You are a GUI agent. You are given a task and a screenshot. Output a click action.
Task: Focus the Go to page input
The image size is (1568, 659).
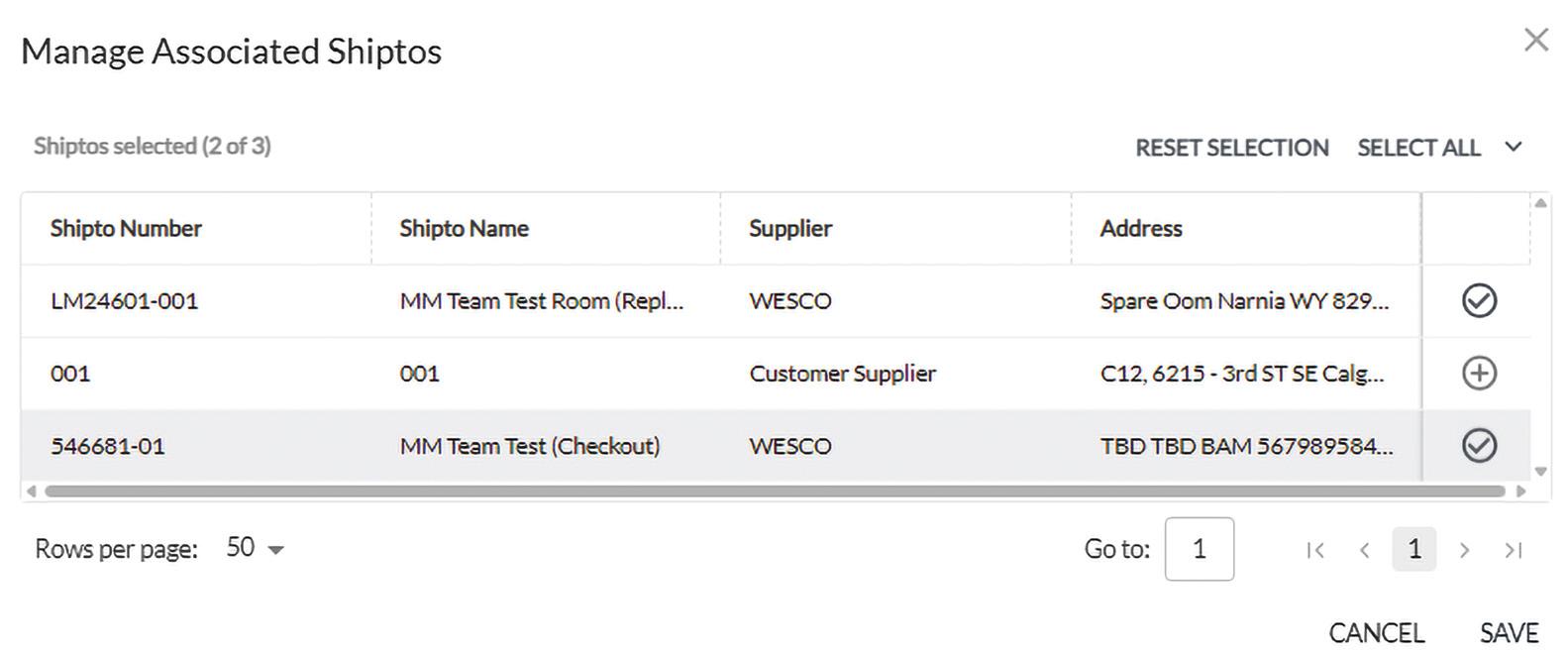click(1199, 549)
